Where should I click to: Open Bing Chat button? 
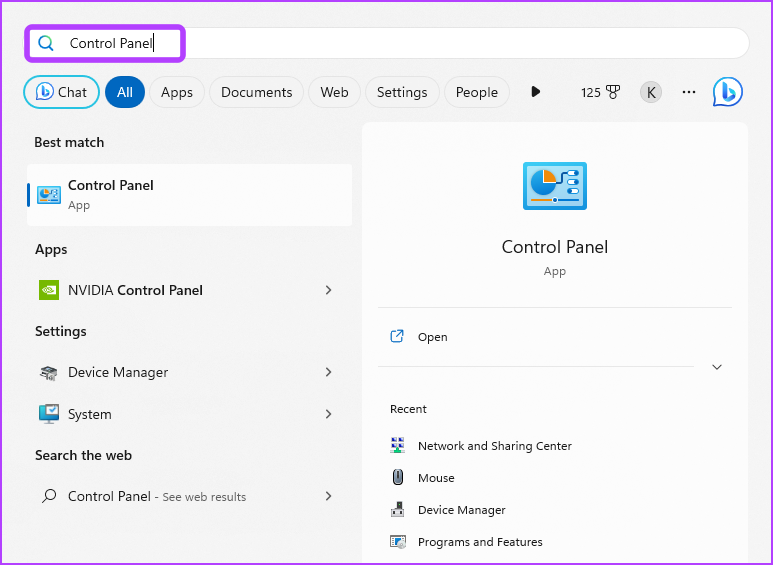[62, 92]
